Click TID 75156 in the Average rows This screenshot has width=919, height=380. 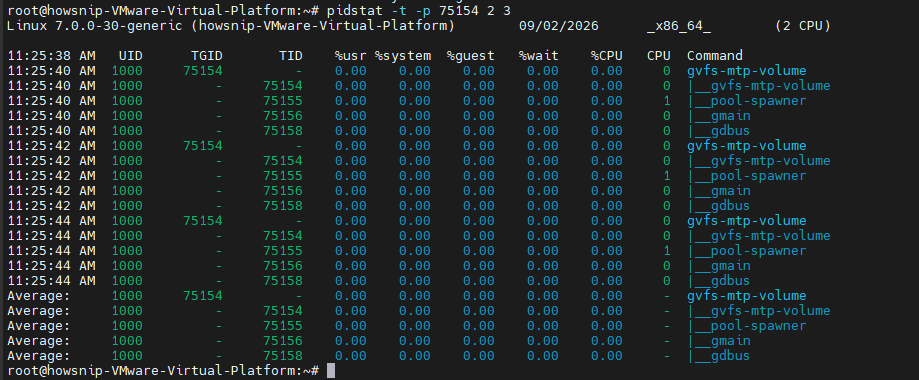(x=283, y=341)
